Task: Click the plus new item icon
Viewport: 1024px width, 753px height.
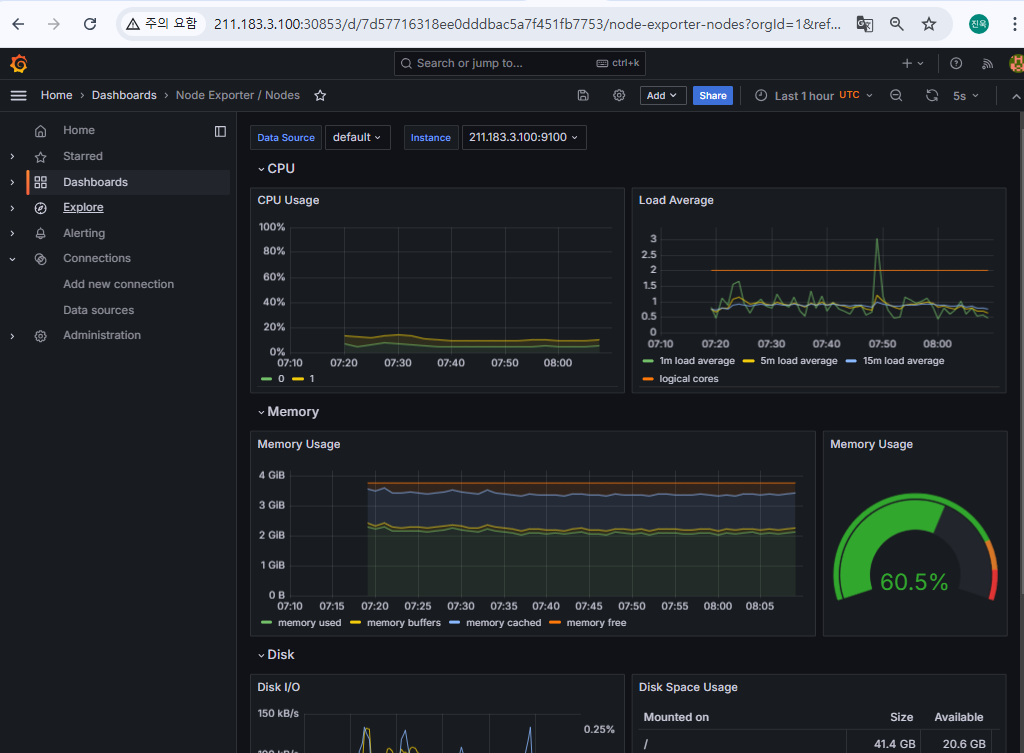Action: [906, 63]
